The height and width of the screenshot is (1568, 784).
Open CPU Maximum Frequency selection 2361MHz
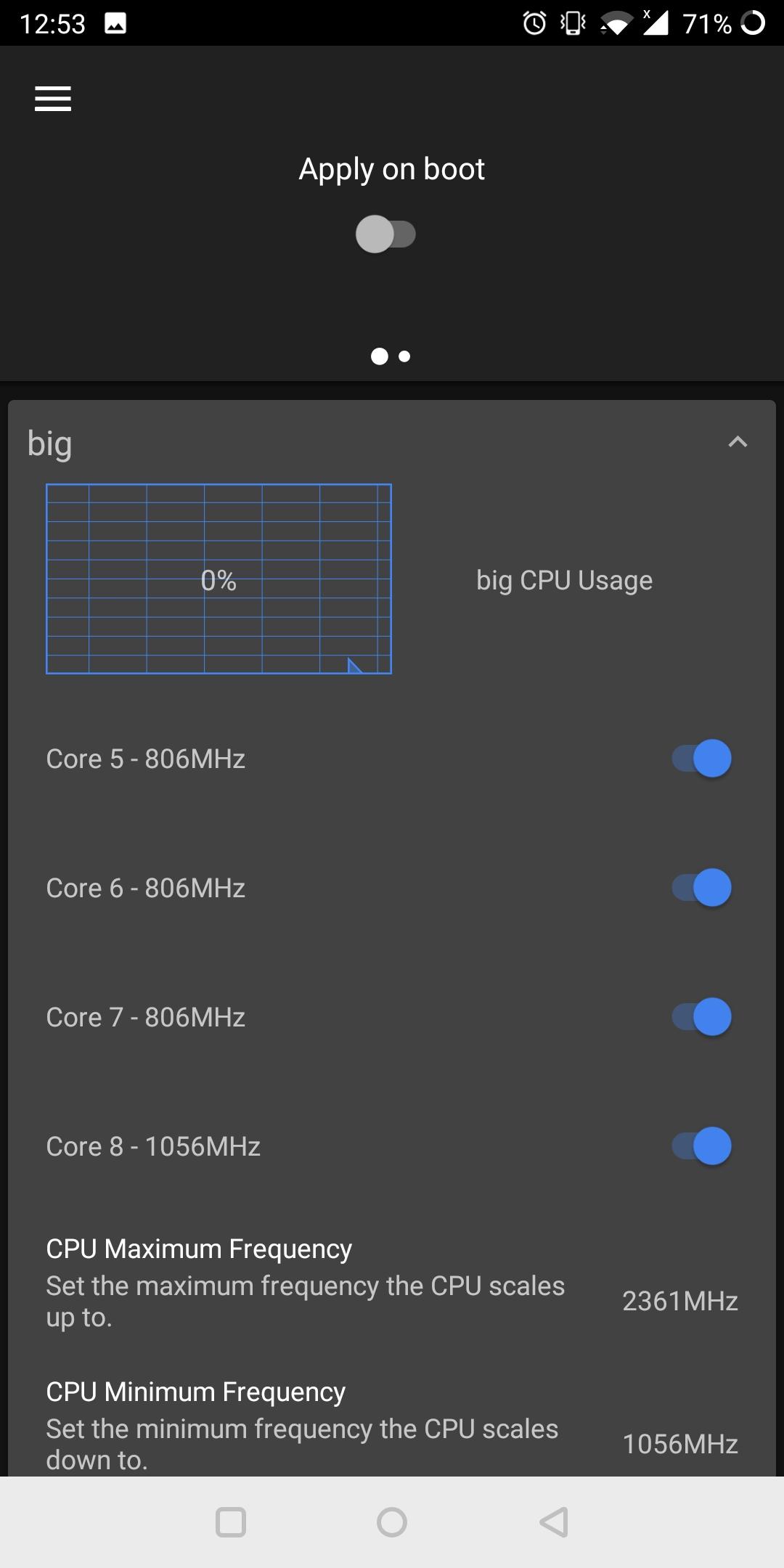(679, 1301)
